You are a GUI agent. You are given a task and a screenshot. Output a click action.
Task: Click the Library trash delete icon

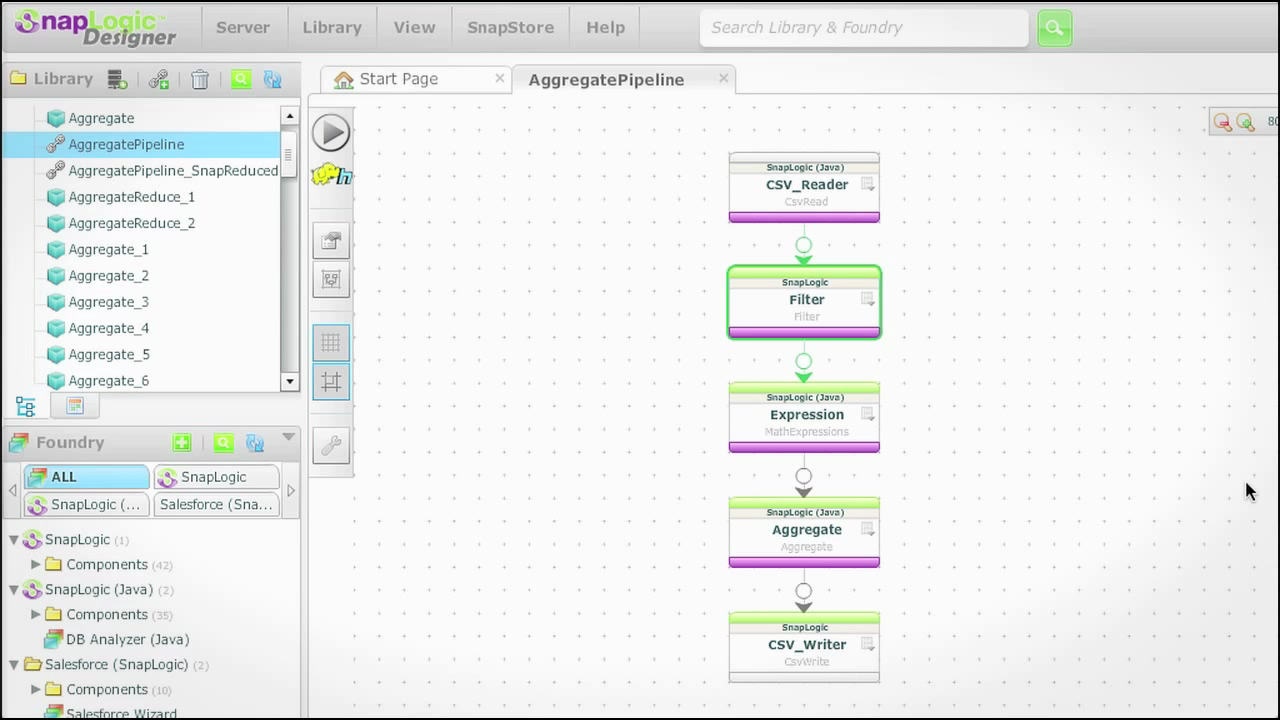pyautogui.click(x=200, y=79)
